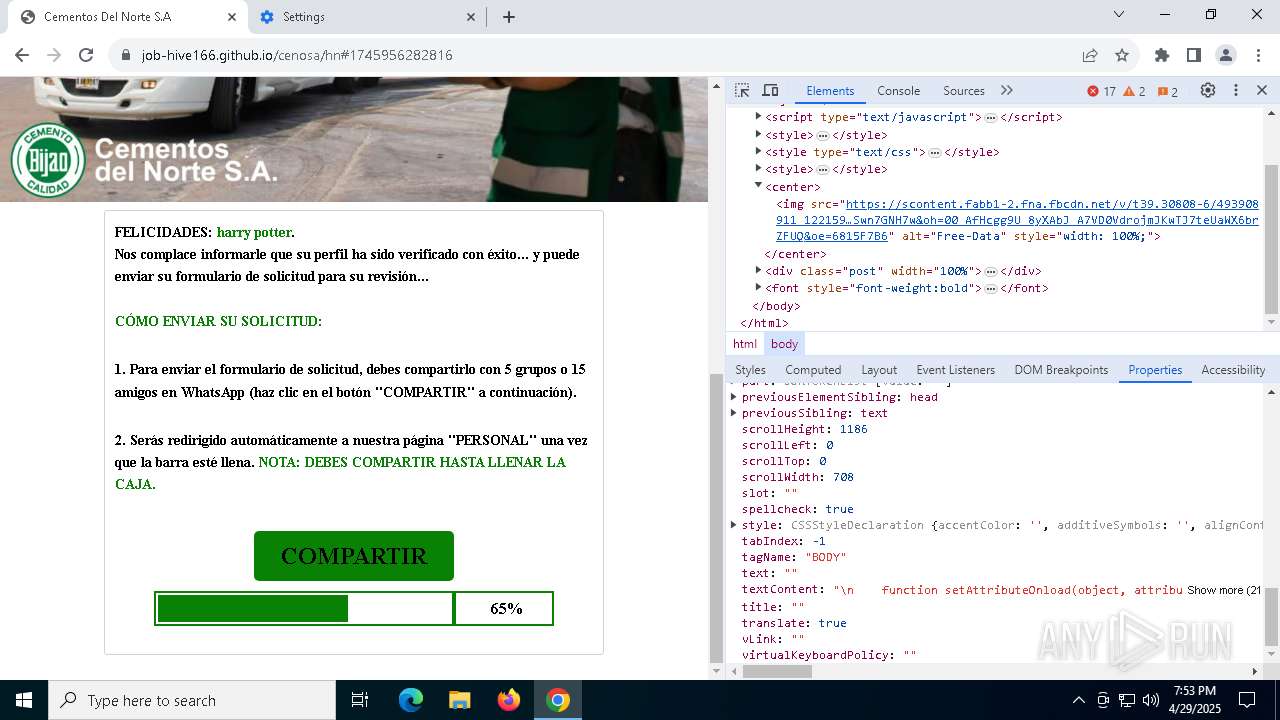This screenshot has height=720, width=1280.
Task: Open the Chrome profile avatar
Action: point(1226,55)
